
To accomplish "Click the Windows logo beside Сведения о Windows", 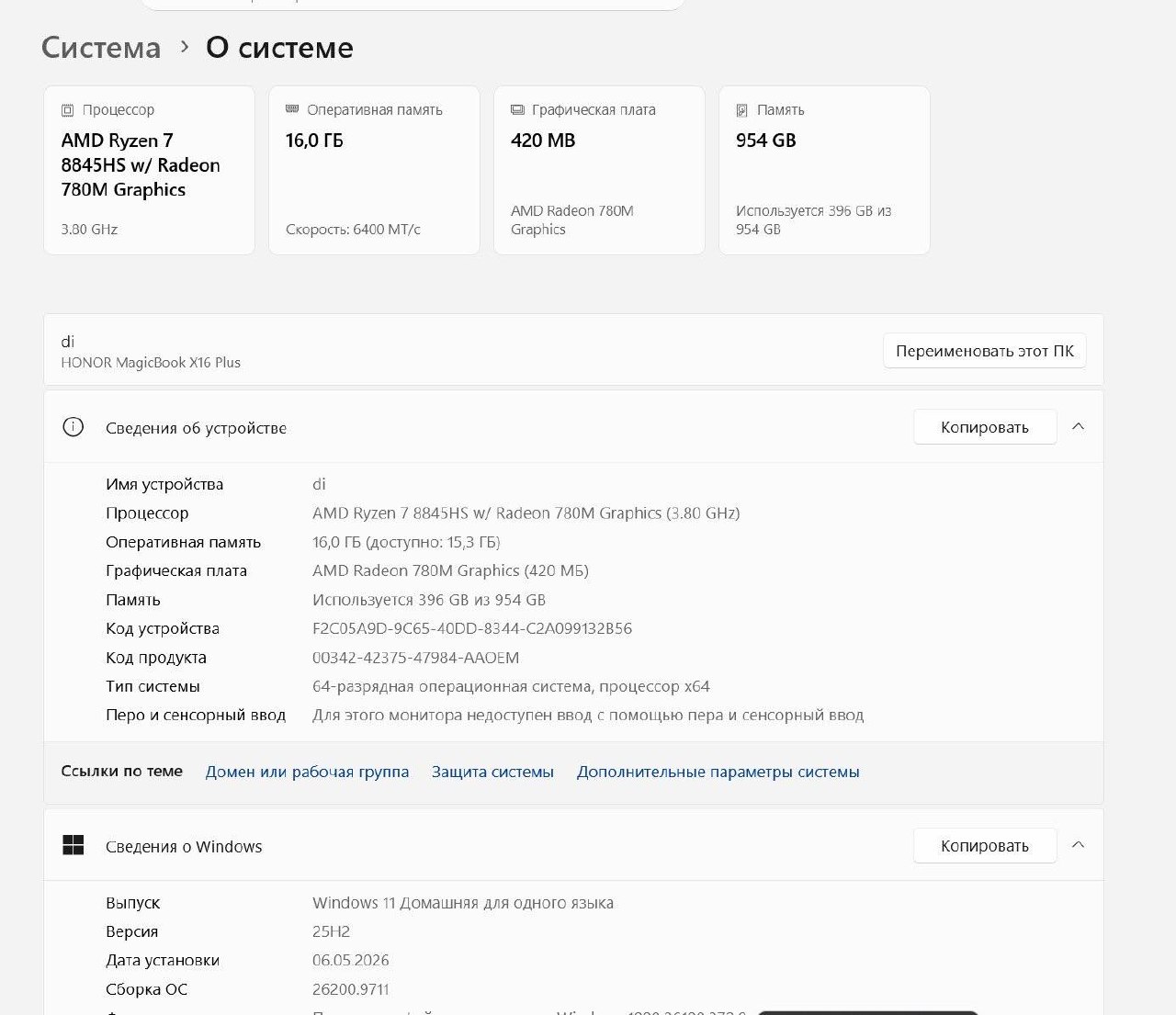I will click(x=73, y=846).
